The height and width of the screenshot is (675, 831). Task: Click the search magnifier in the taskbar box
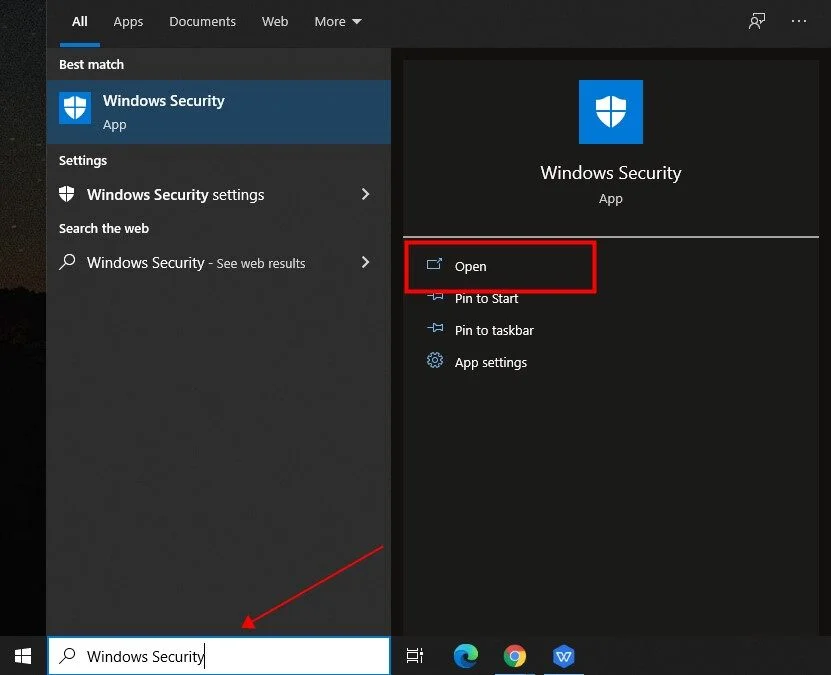[x=67, y=656]
